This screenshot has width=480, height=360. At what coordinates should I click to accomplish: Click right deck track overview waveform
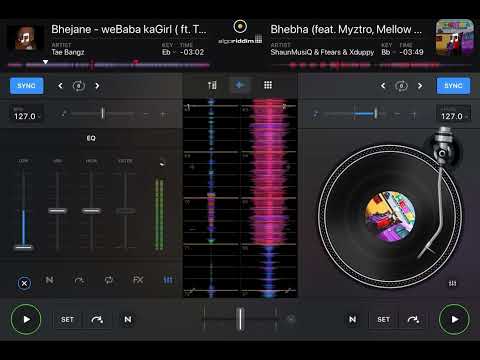tap(373, 65)
